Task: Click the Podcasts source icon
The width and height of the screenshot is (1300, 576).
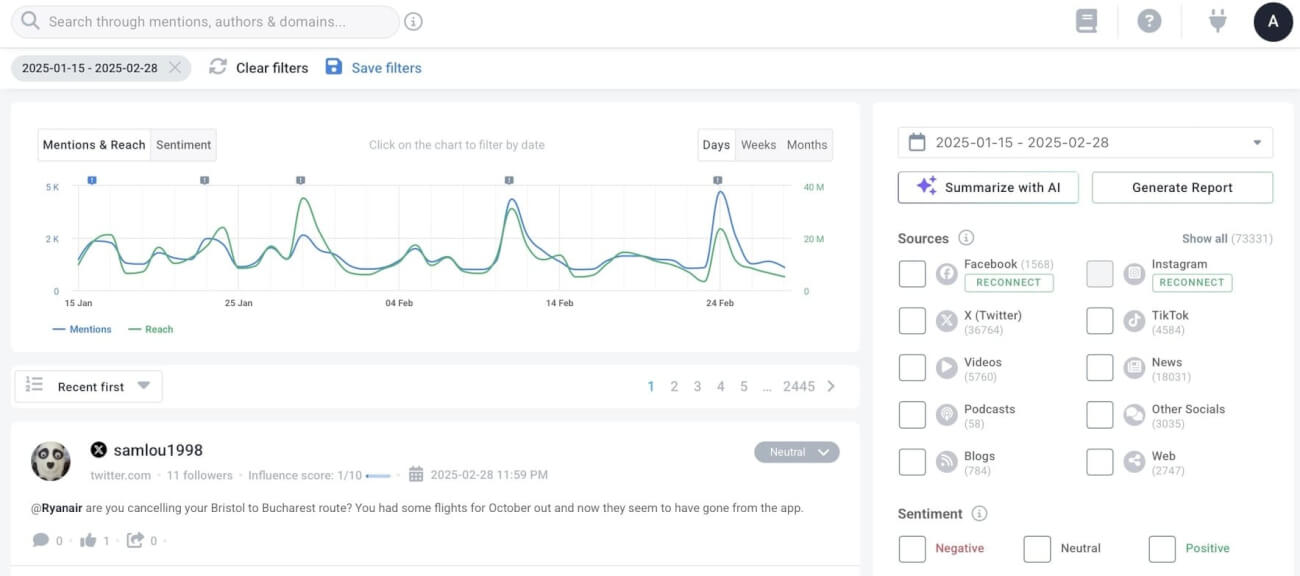Action: 947,414
